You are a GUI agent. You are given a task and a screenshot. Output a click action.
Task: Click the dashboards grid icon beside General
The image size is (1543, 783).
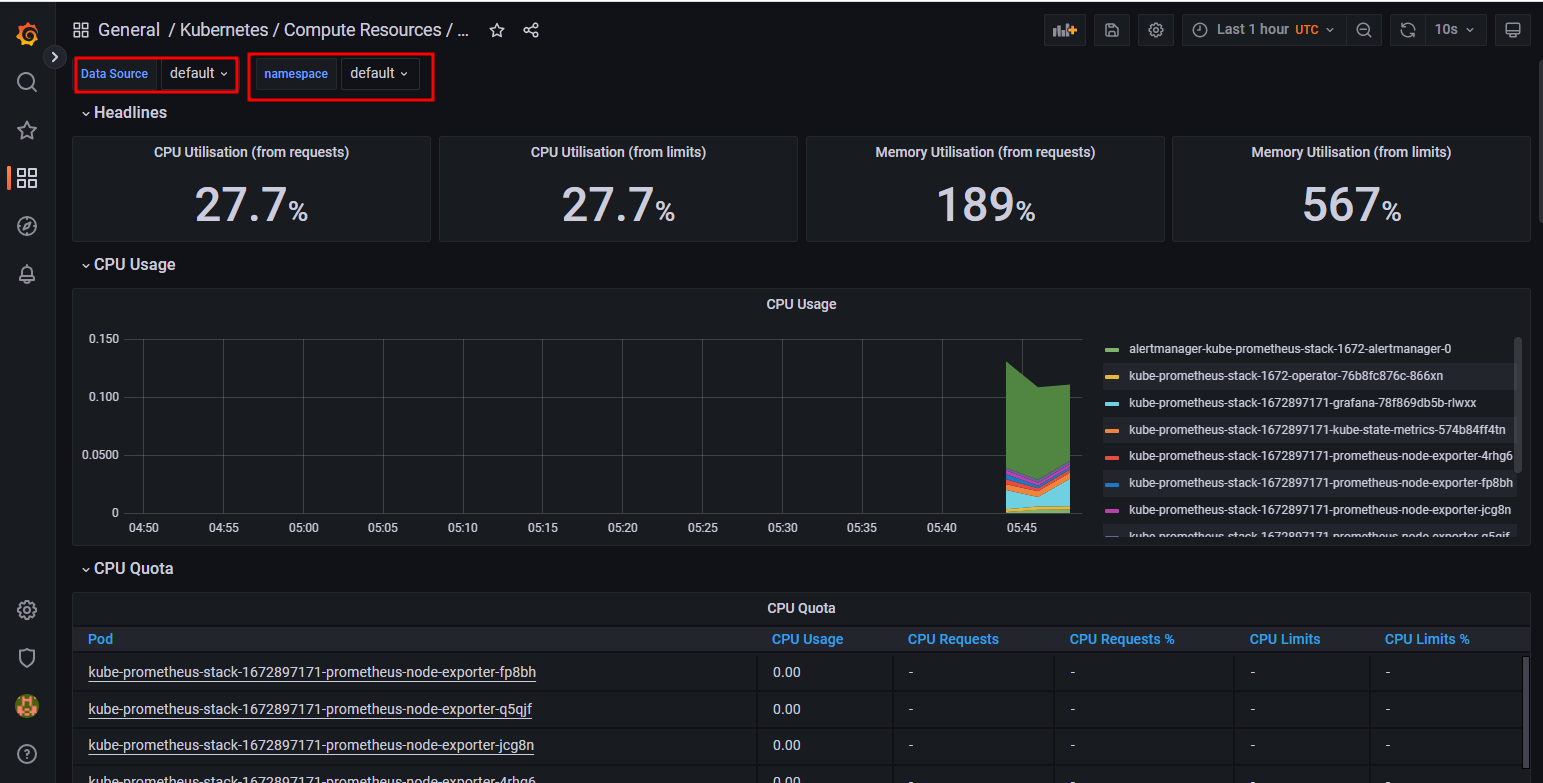click(x=81, y=30)
